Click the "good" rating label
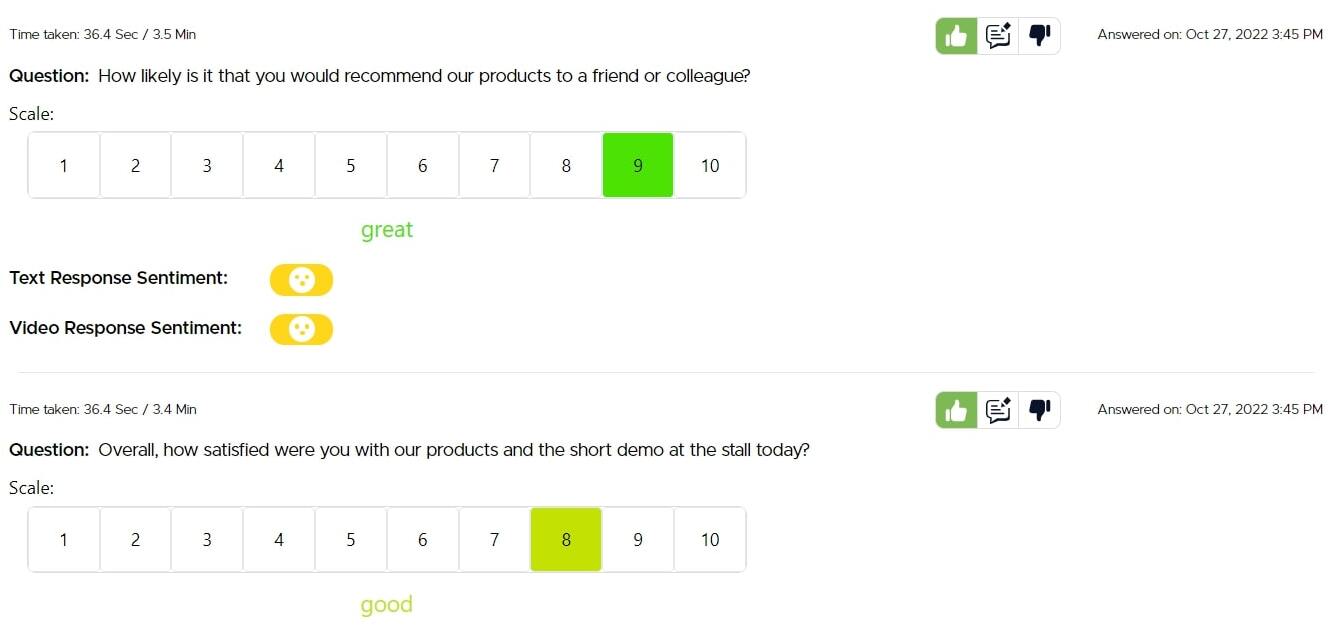The width and height of the screenshot is (1330, 630). coord(386,604)
